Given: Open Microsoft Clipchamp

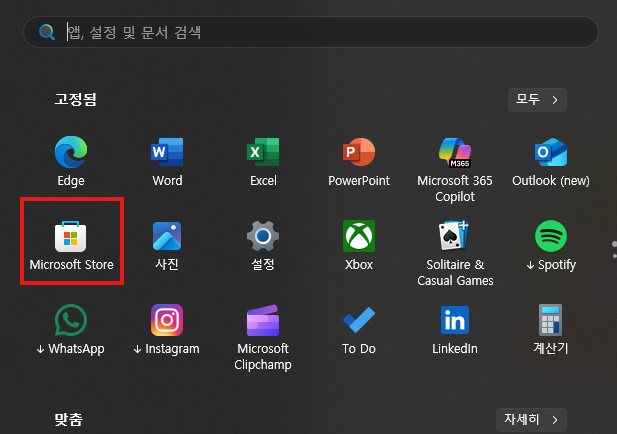Looking at the screenshot, I should 263,337.
